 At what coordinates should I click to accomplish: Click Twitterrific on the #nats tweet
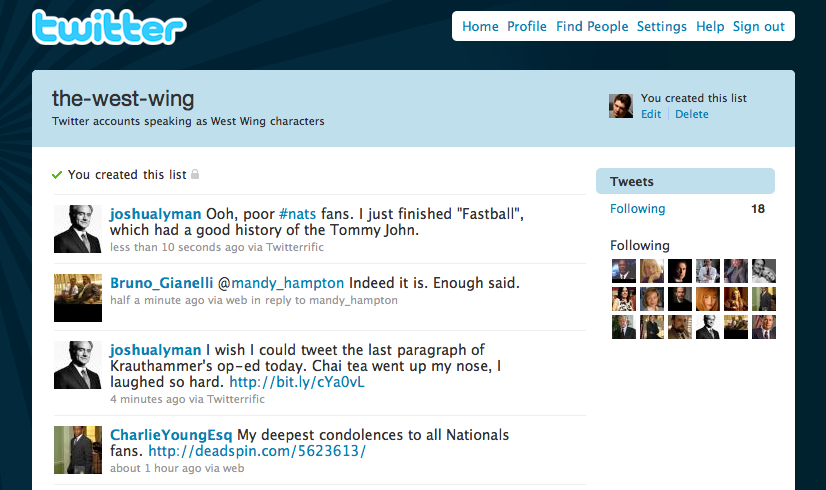[294, 247]
